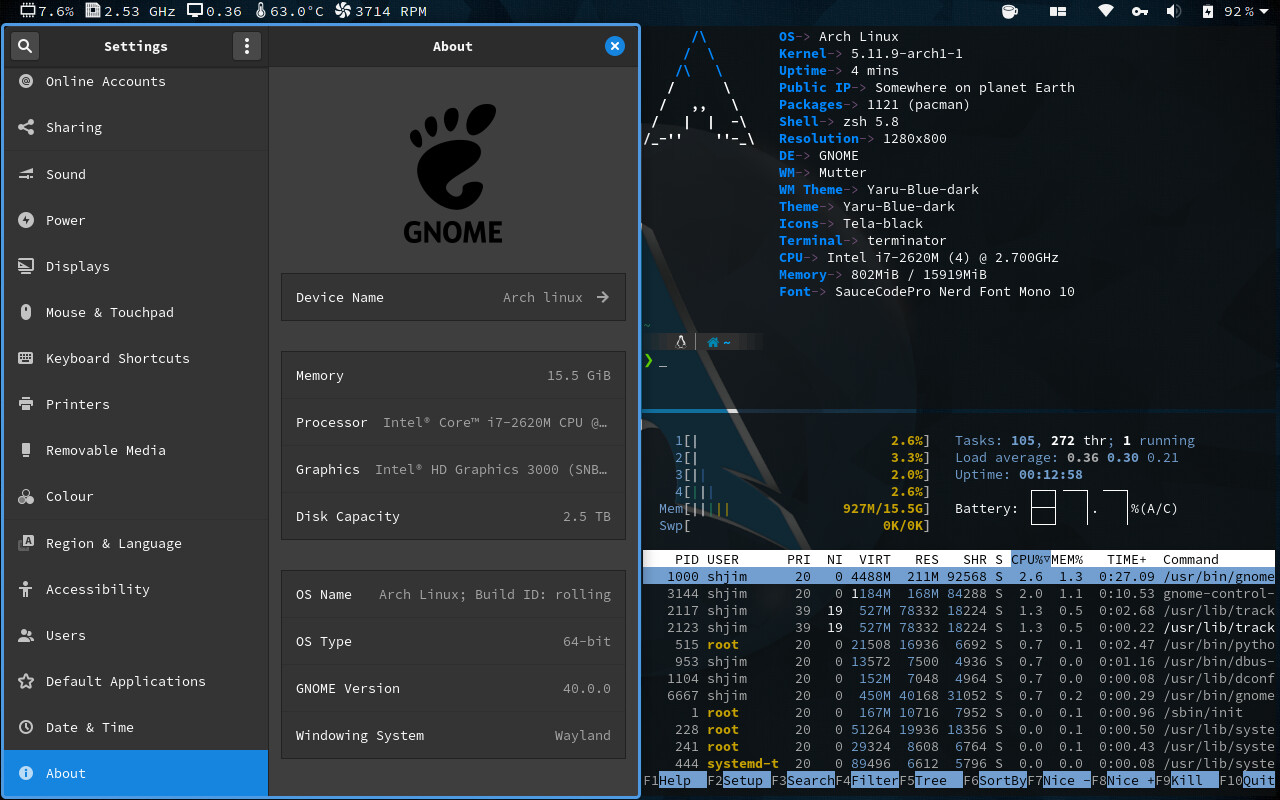Select Sound in the sidebar

click(136, 174)
